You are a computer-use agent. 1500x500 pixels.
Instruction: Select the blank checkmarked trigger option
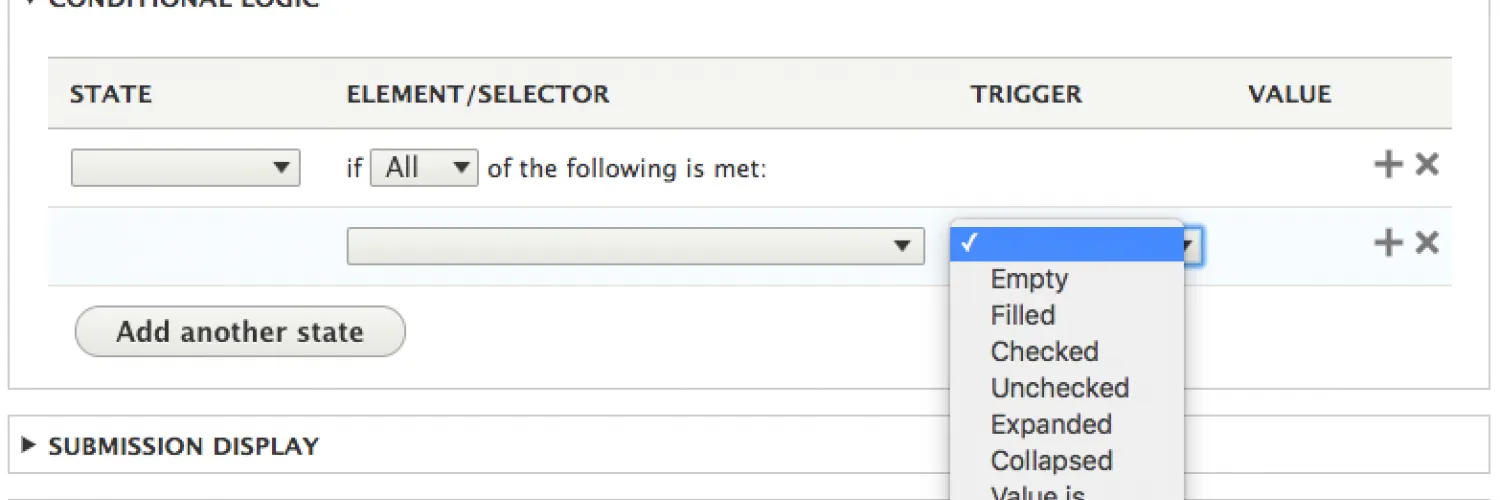[x=1066, y=244]
